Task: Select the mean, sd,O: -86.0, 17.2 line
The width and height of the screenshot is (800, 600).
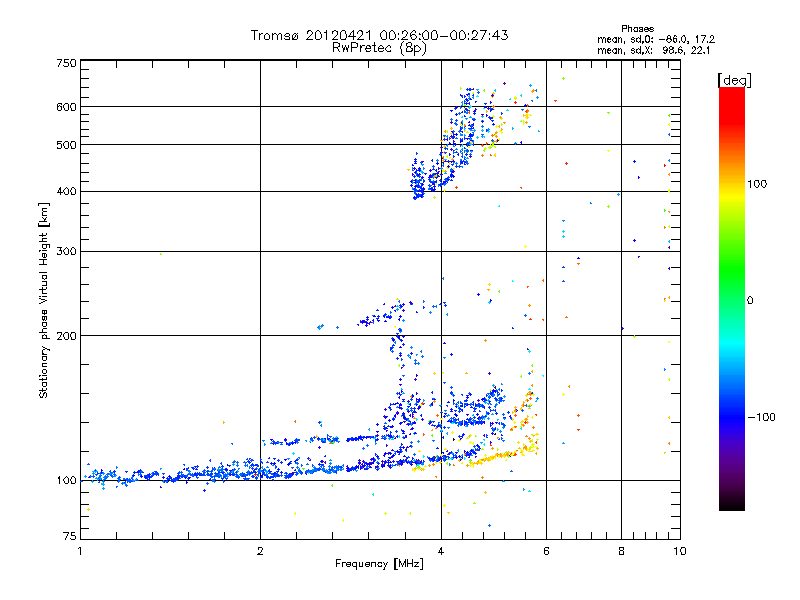Action: pyautogui.click(x=656, y=39)
